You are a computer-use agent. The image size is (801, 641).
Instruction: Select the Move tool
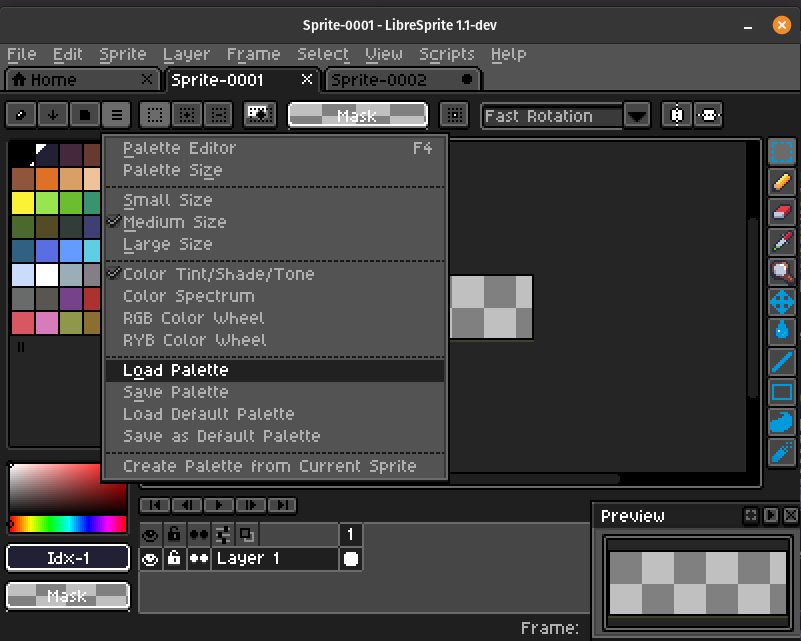pyautogui.click(x=782, y=302)
